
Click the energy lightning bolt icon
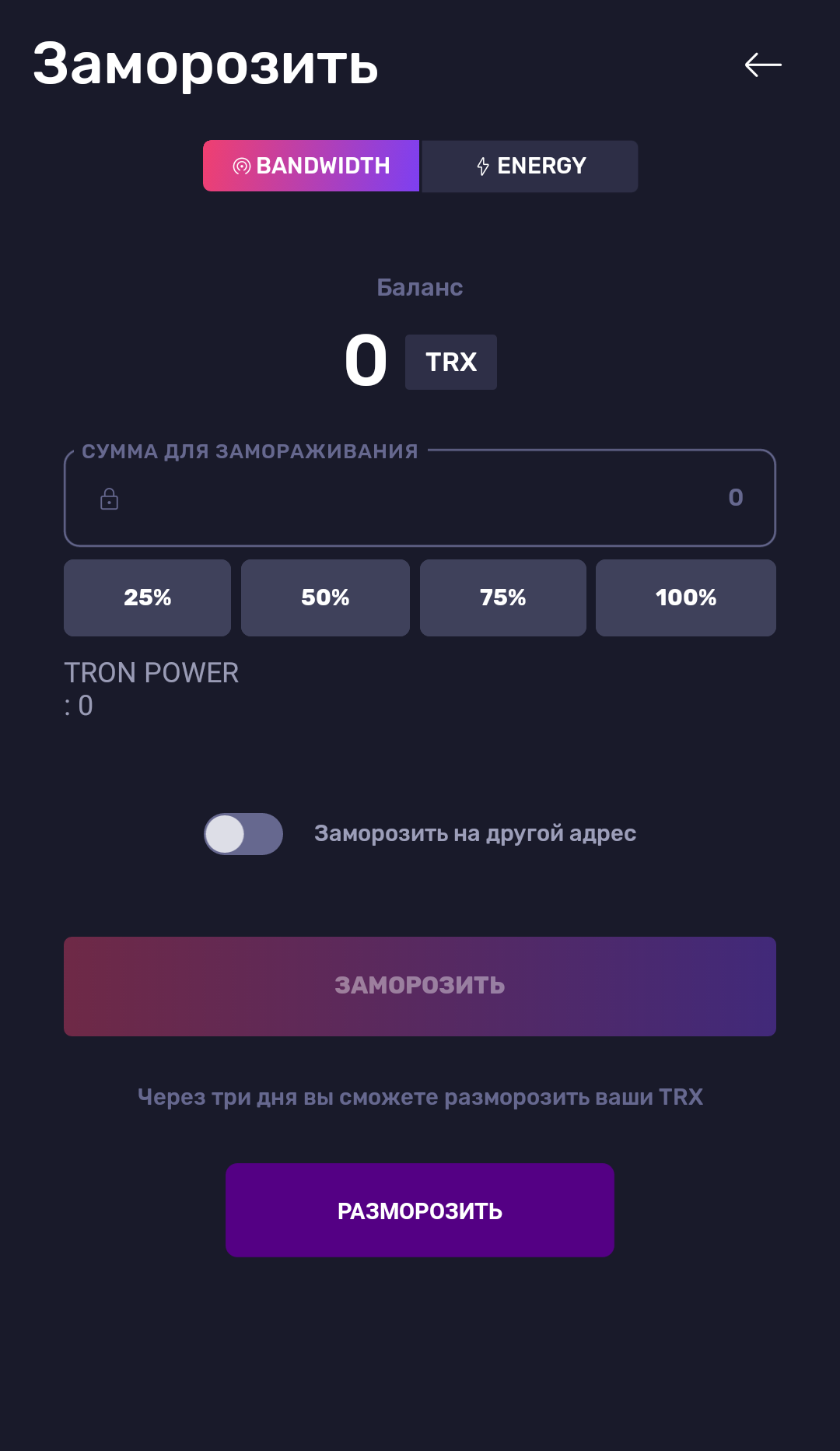tap(483, 166)
